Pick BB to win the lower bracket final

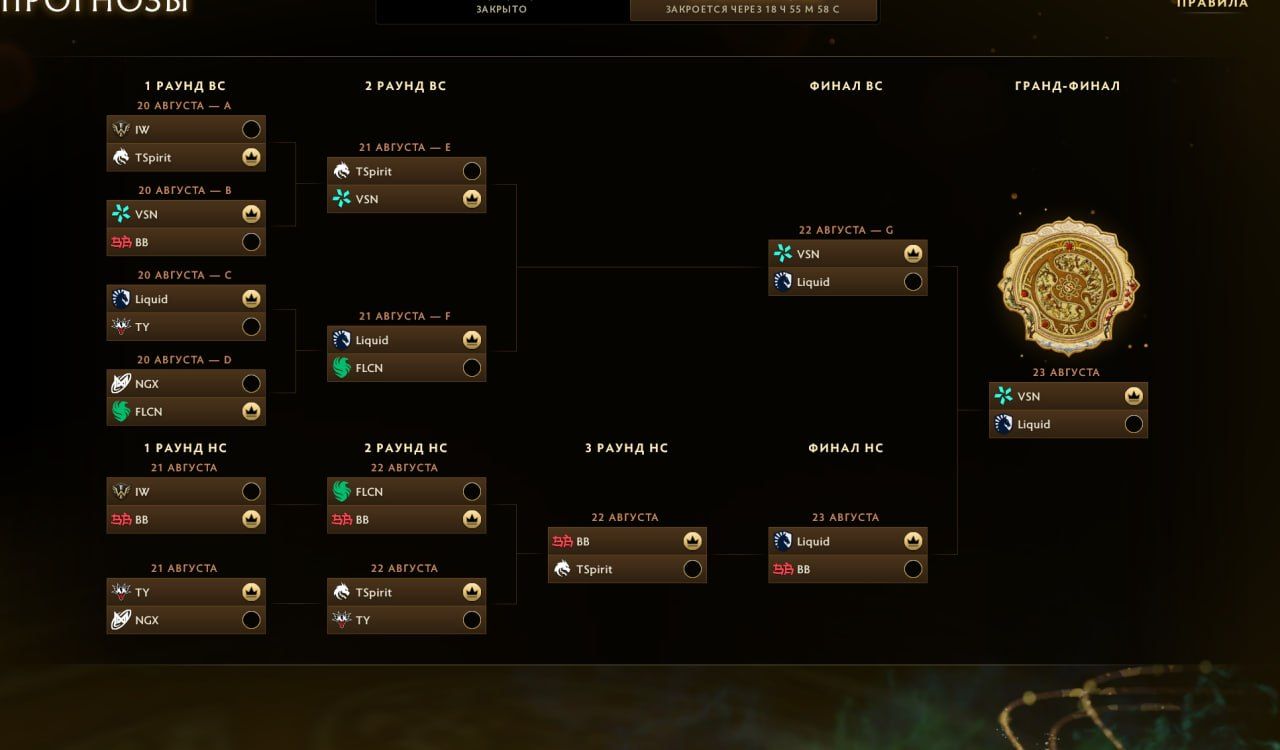[913, 569]
